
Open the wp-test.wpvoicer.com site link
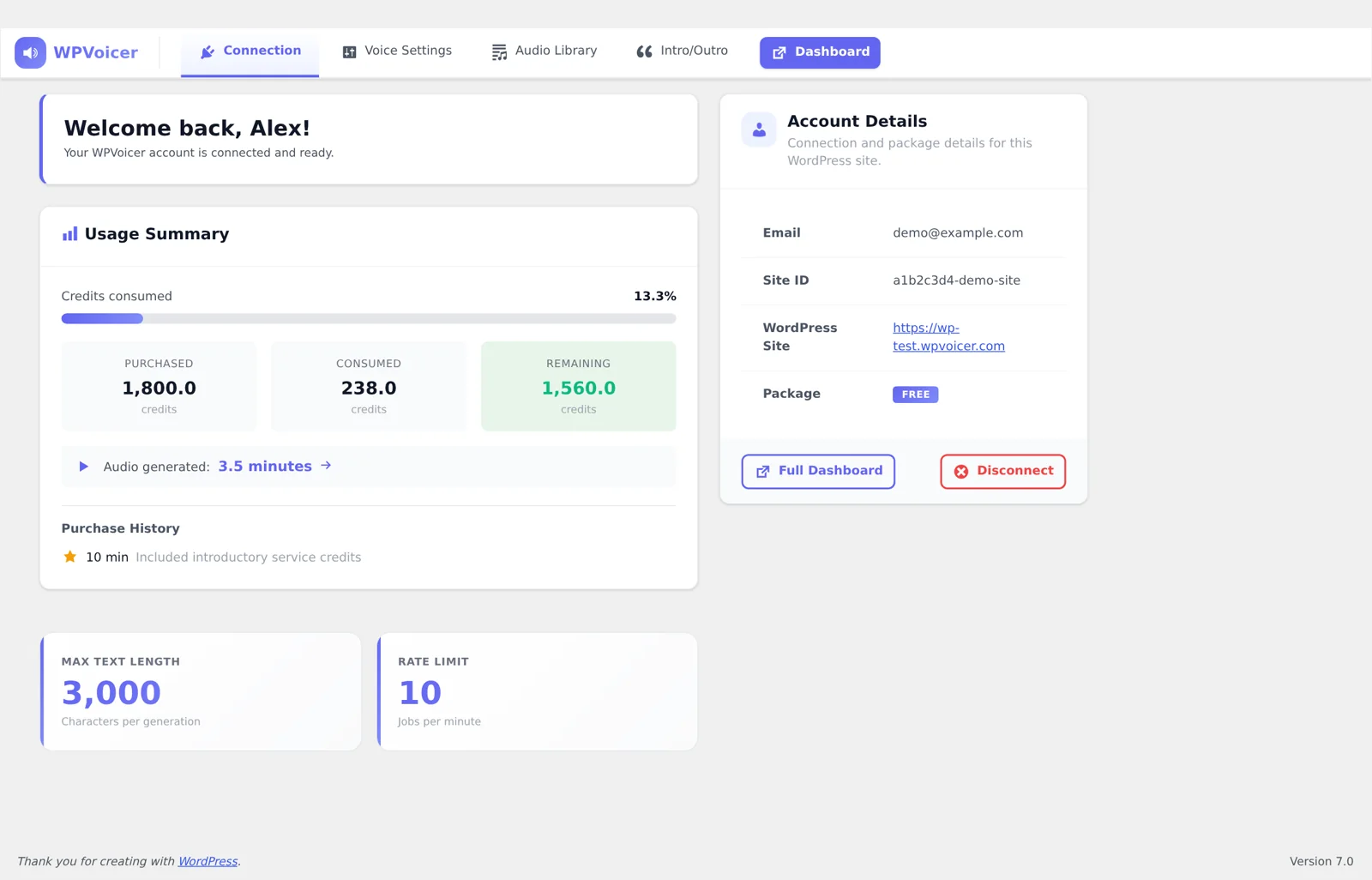click(948, 337)
